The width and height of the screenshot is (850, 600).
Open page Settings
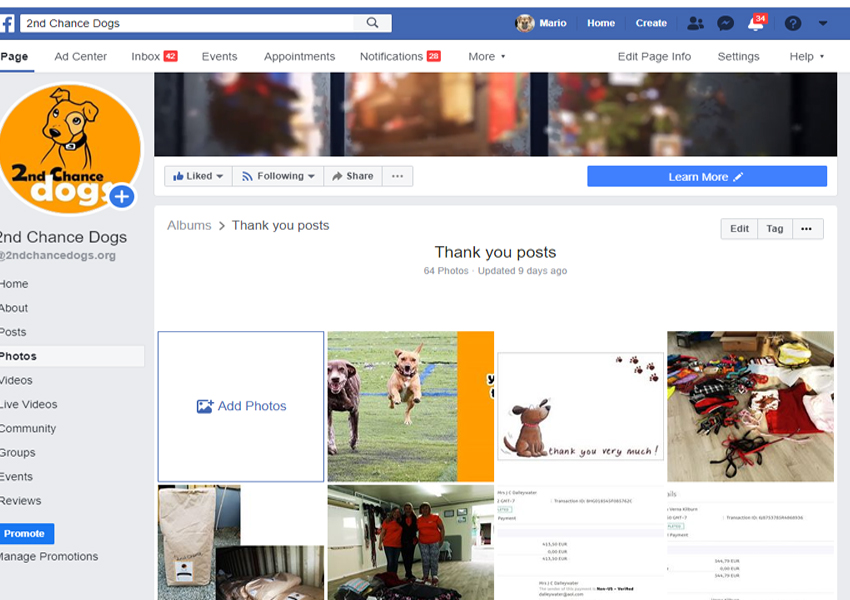[x=738, y=56]
